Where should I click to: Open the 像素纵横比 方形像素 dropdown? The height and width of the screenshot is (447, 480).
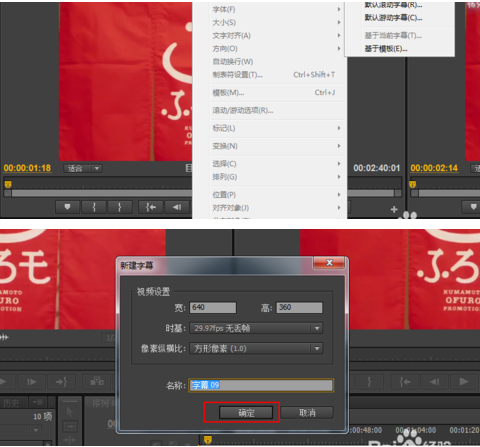[256, 349]
